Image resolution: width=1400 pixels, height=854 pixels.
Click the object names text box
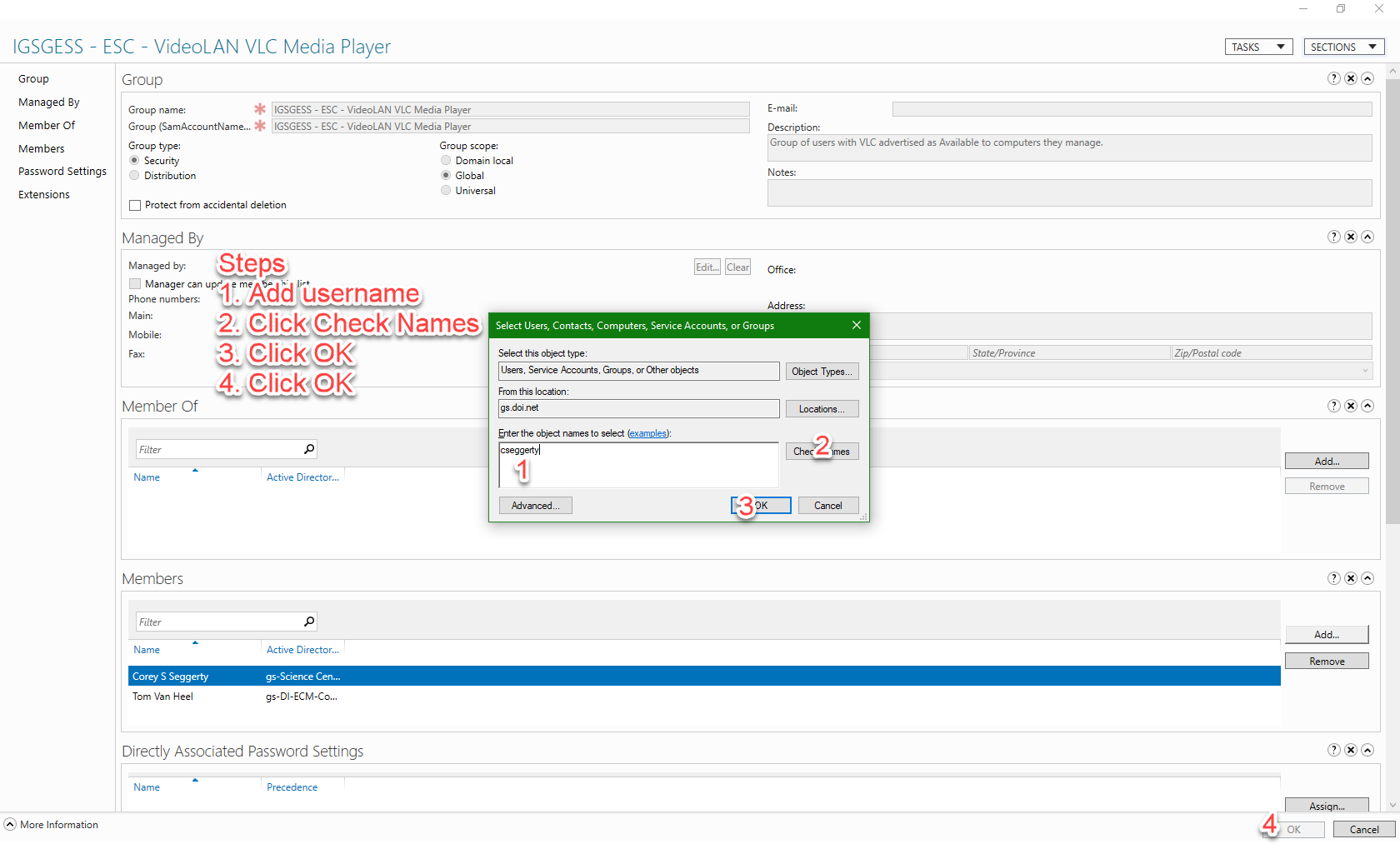tap(638, 465)
